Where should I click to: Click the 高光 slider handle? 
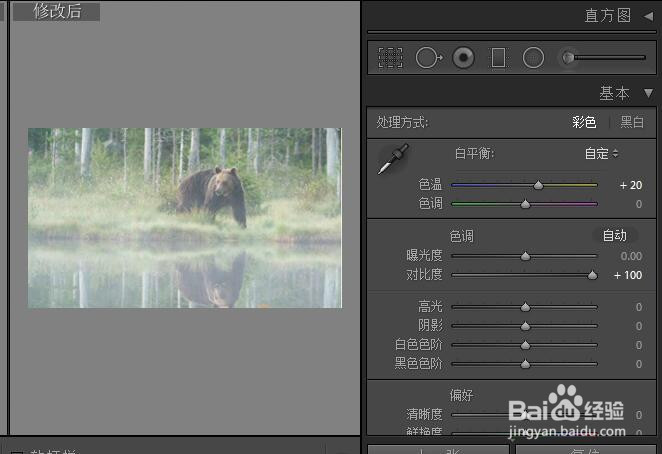click(525, 307)
